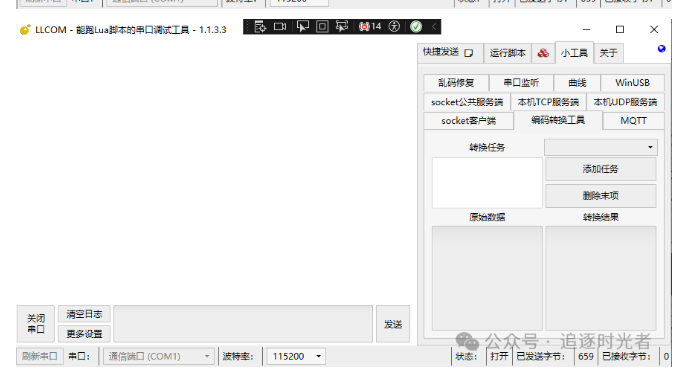Screen dimensions: 680x377
Task: Click the blue globe icon at panel corner
Action: pos(661,49)
